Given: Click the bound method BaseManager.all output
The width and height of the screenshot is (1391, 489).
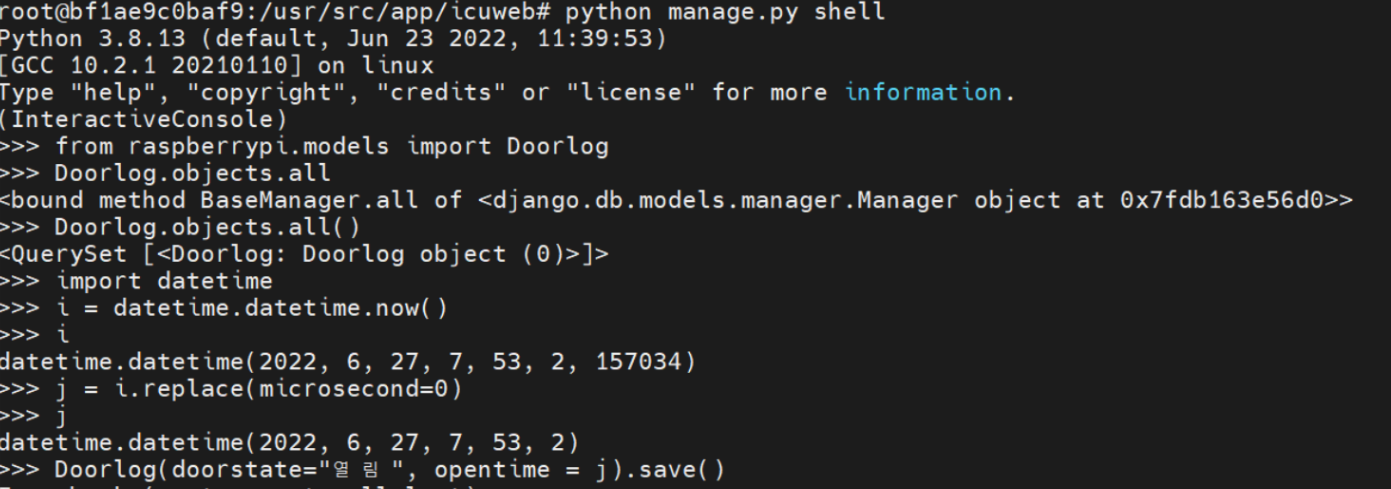Looking at the screenshot, I should tap(676, 200).
